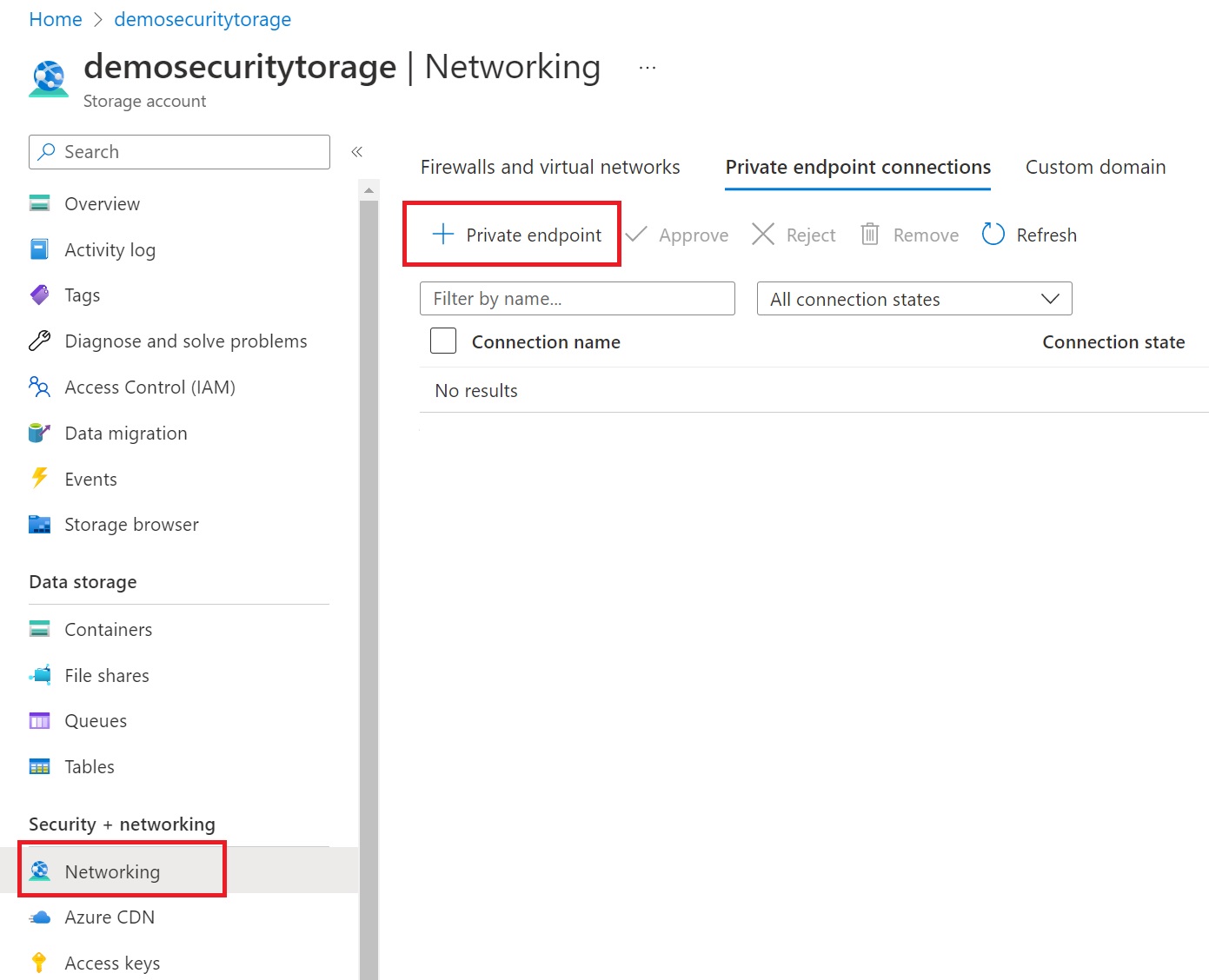Click the Filter by name field
Viewport: 1209px width, 980px height.
577,299
